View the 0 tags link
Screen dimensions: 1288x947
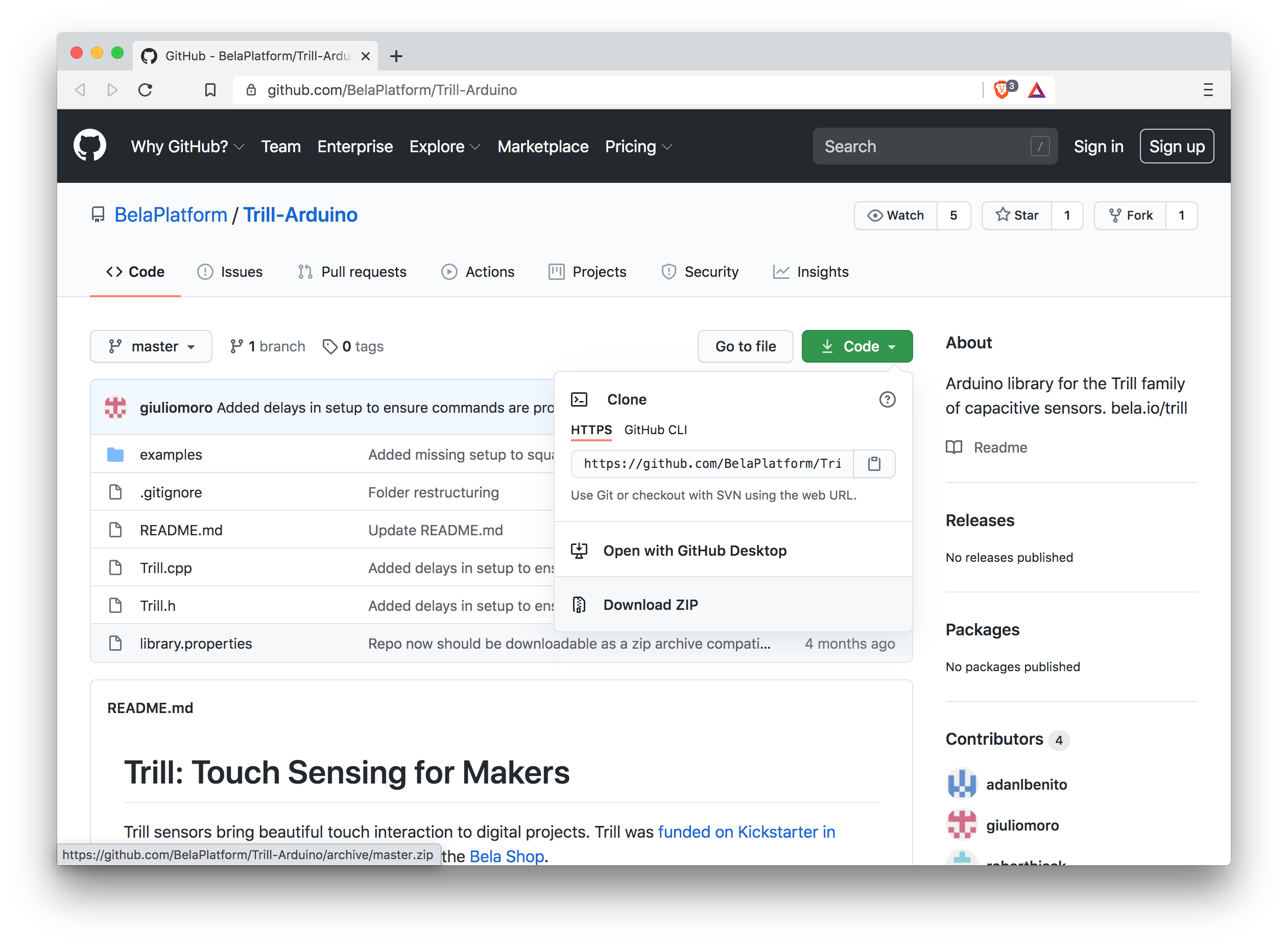click(353, 346)
